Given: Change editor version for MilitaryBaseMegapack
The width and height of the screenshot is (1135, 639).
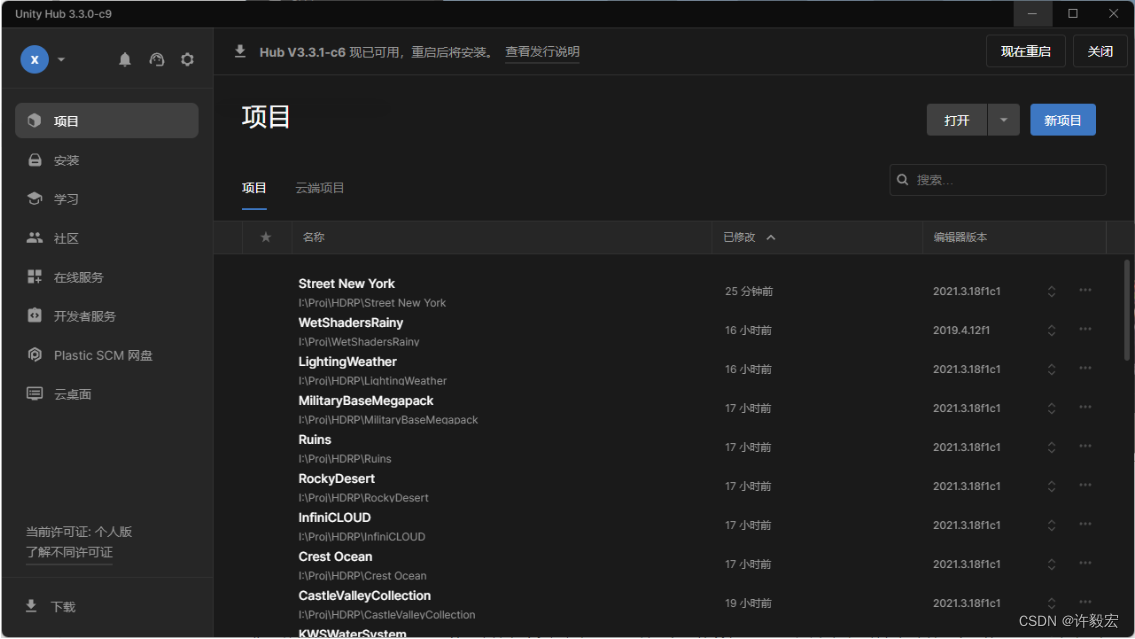Looking at the screenshot, I should (x=1051, y=408).
